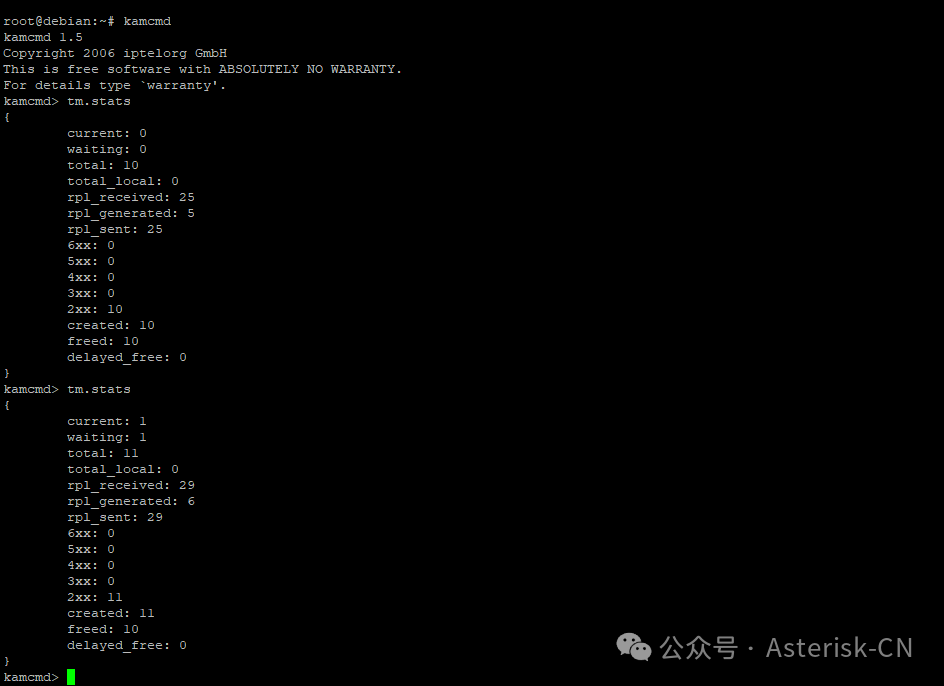Click the last delayed_free: 0 line

(126, 645)
